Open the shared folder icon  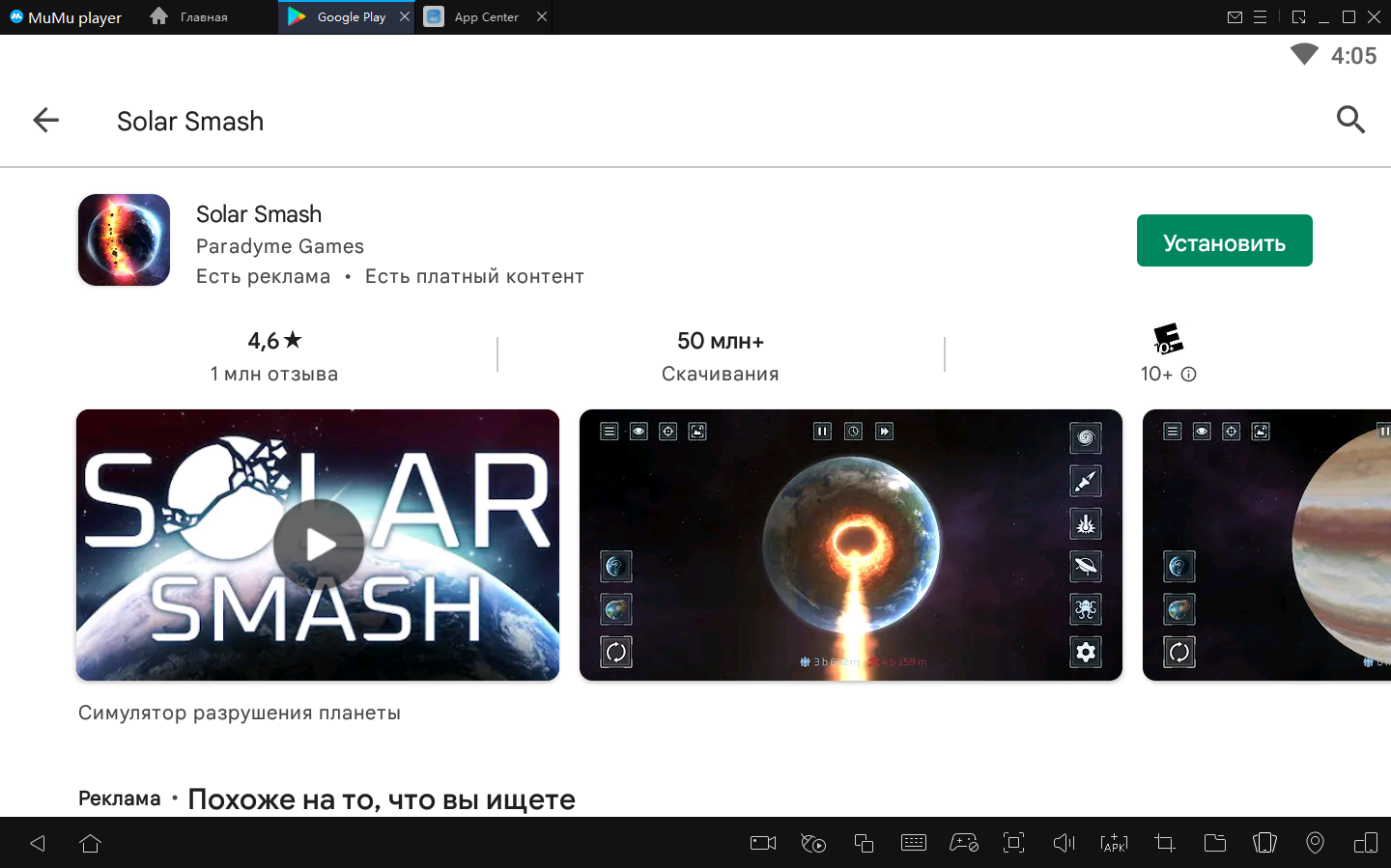[x=1214, y=843]
